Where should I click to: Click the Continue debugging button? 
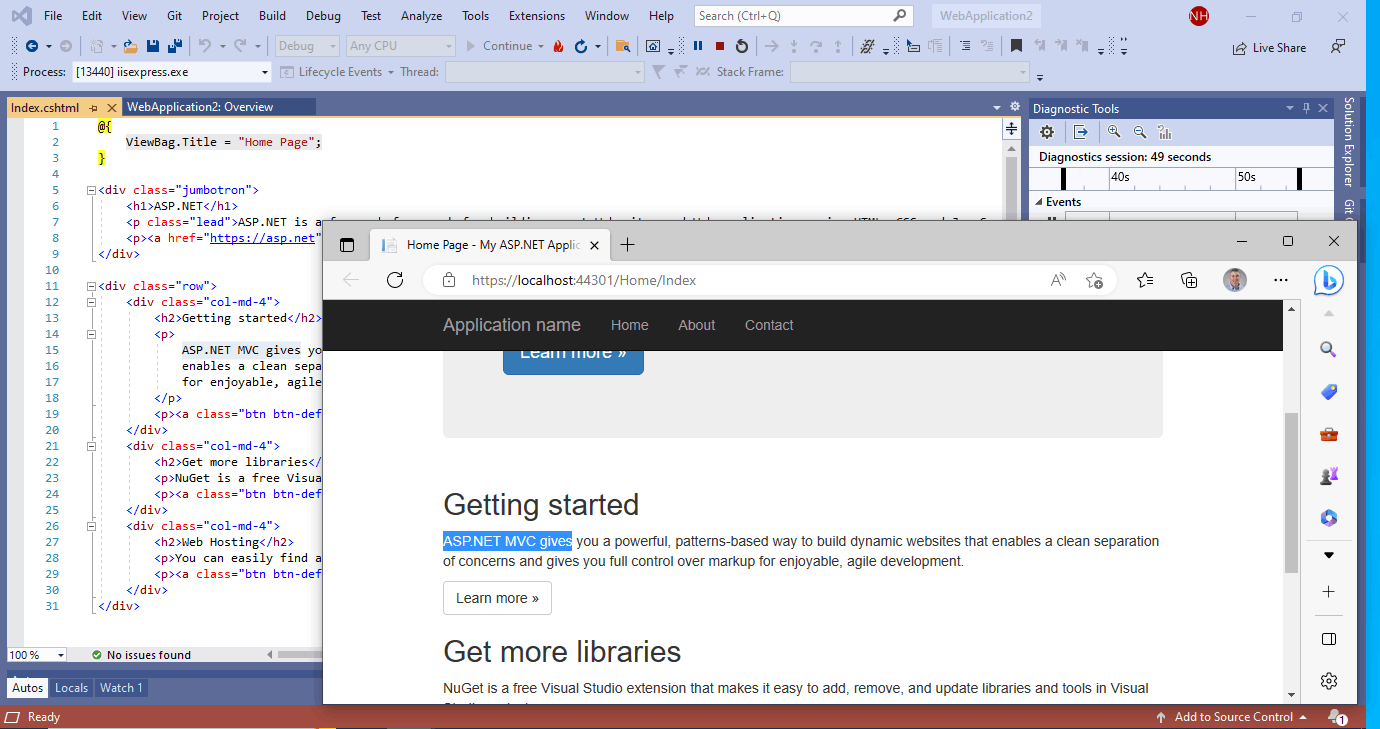pyautogui.click(x=498, y=46)
